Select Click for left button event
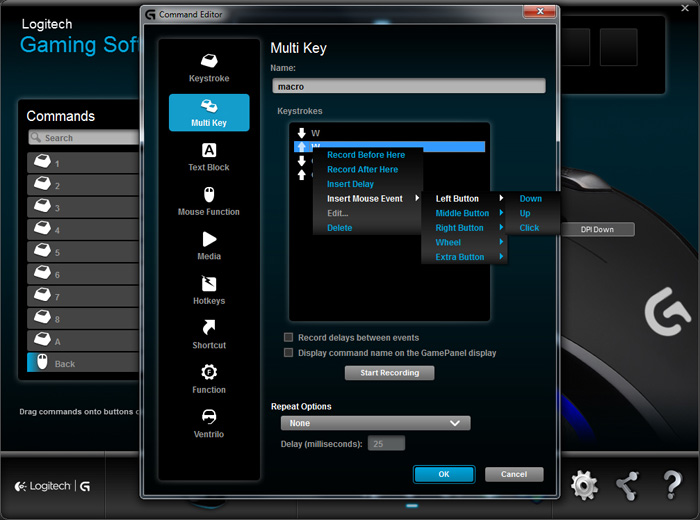The height and width of the screenshot is (520, 700). tap(529, 228)
